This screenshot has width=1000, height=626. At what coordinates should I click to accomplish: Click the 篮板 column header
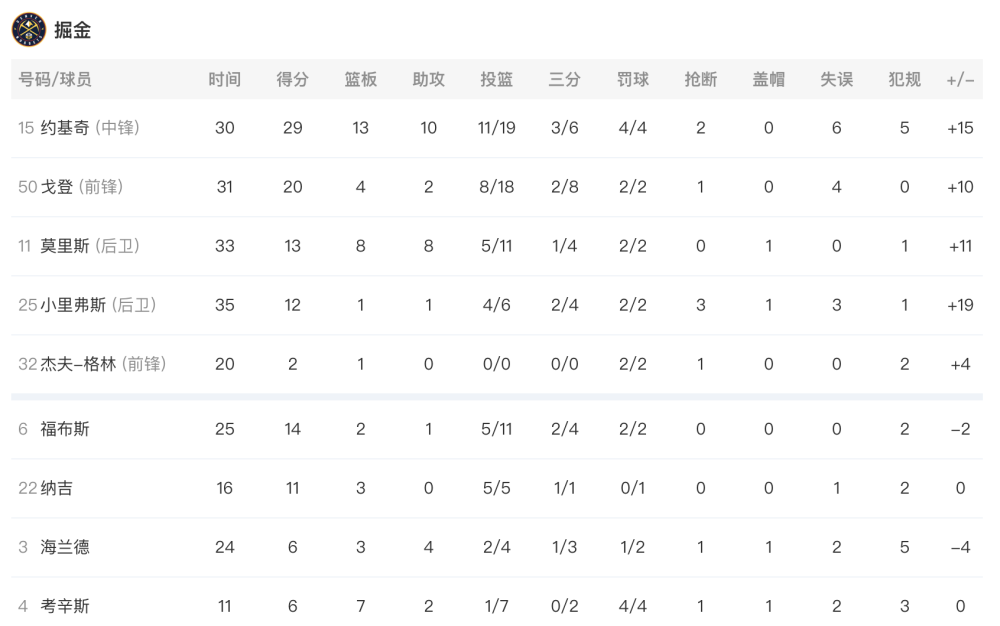(x=361, y=79)
